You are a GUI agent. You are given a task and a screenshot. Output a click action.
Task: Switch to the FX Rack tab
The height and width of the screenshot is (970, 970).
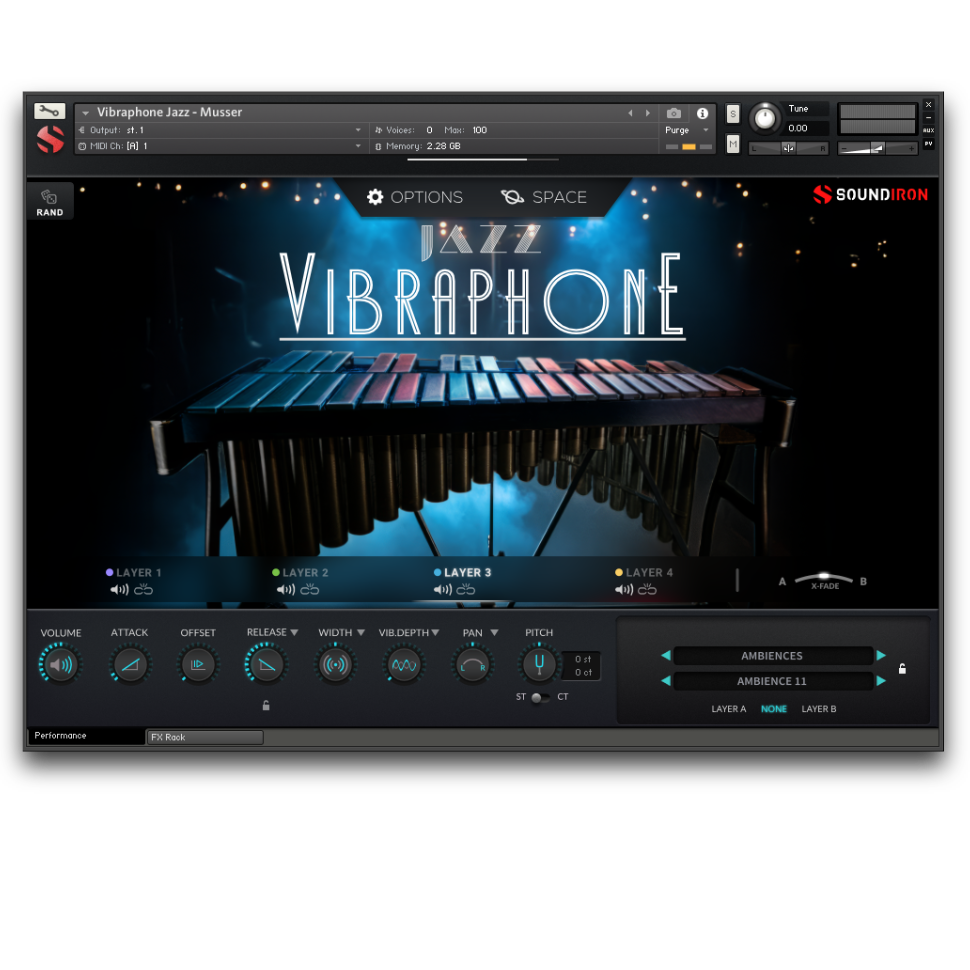pos(204,737)
